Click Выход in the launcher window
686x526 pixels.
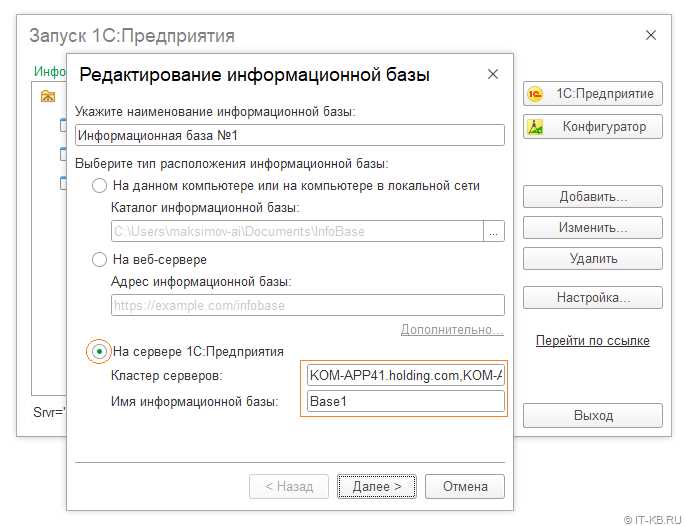[592, 415]
